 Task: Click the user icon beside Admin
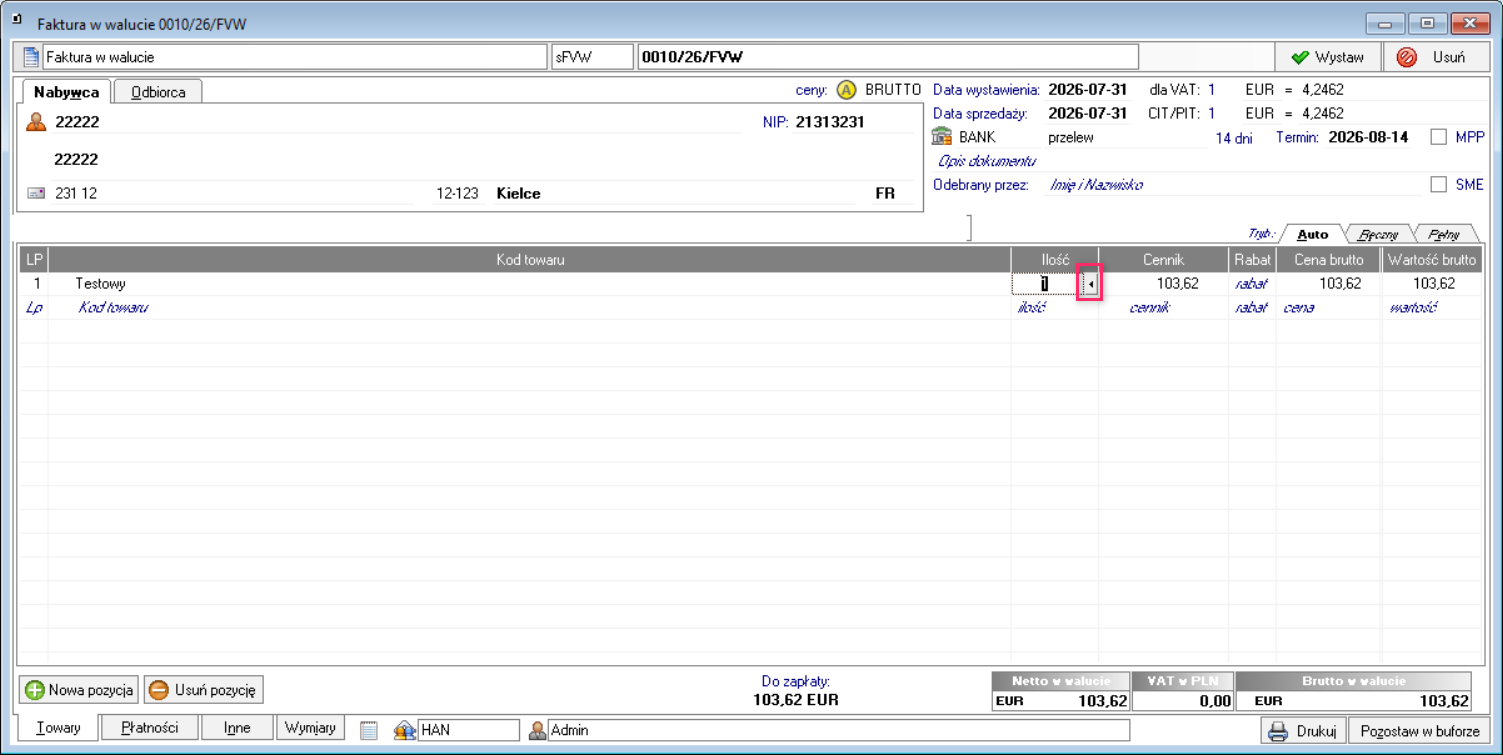click(x=537, y=730)
